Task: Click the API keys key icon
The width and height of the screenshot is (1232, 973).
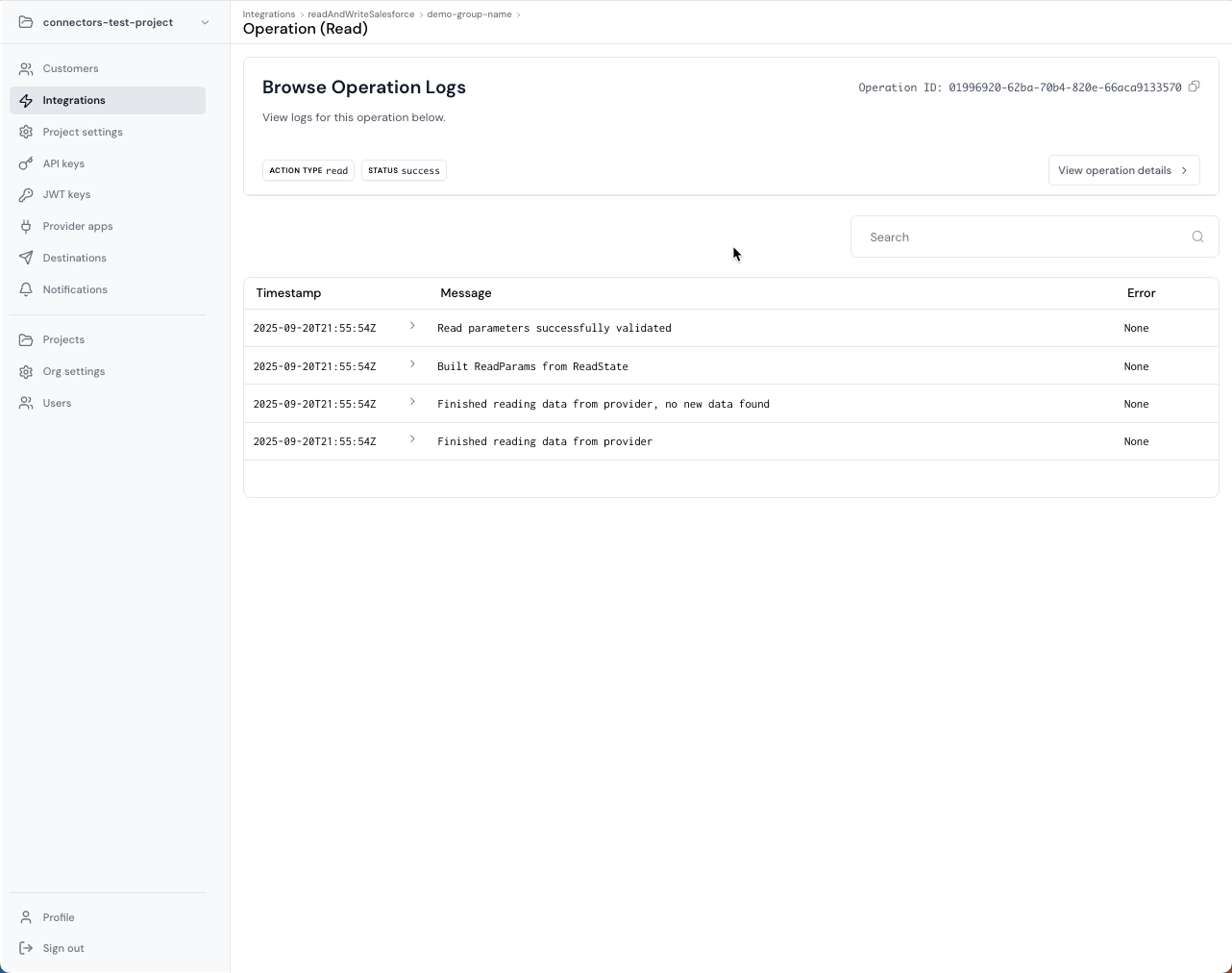Action: click(x=26, y=163)
